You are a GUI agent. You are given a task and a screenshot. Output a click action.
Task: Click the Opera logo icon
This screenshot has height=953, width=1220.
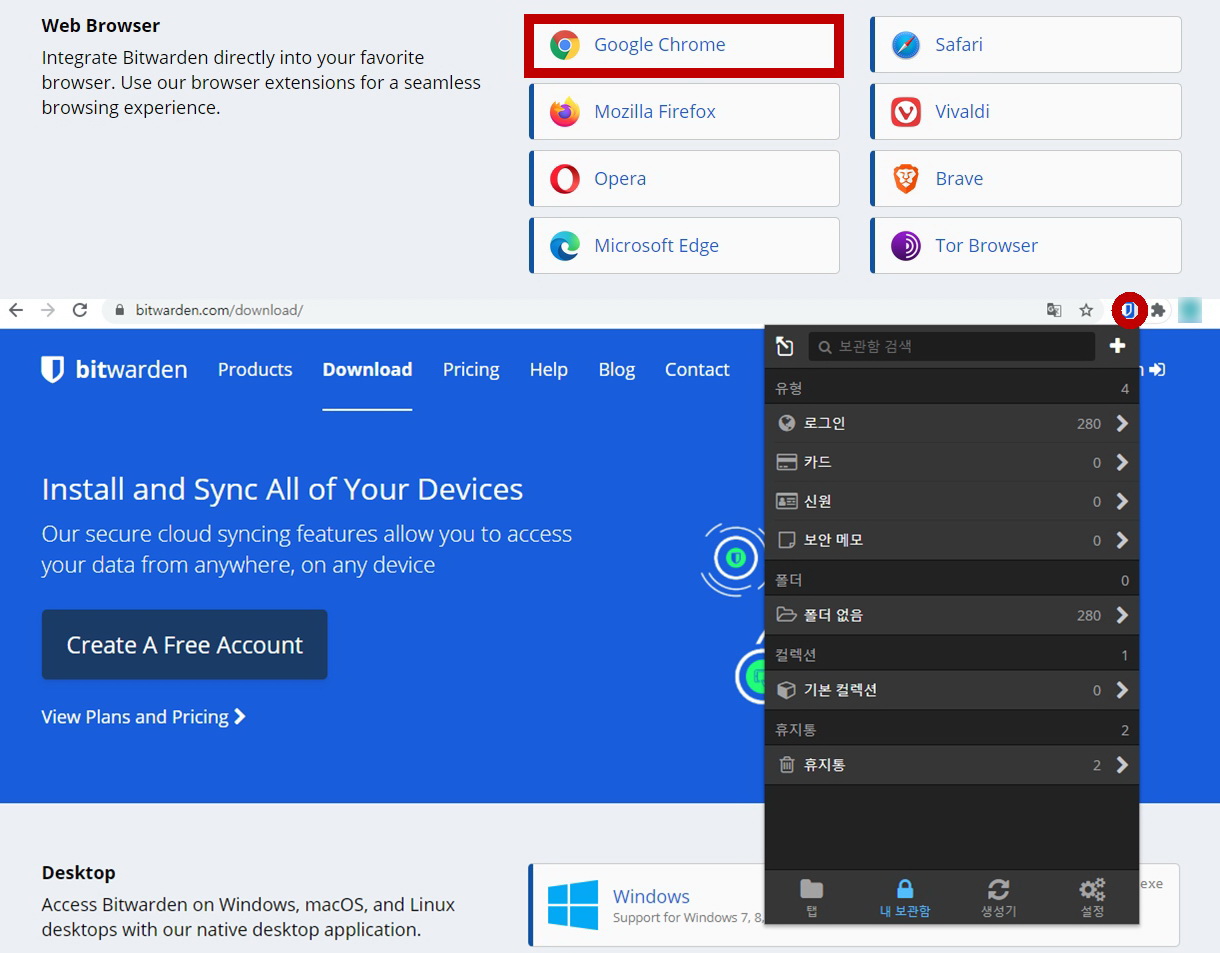565,179
